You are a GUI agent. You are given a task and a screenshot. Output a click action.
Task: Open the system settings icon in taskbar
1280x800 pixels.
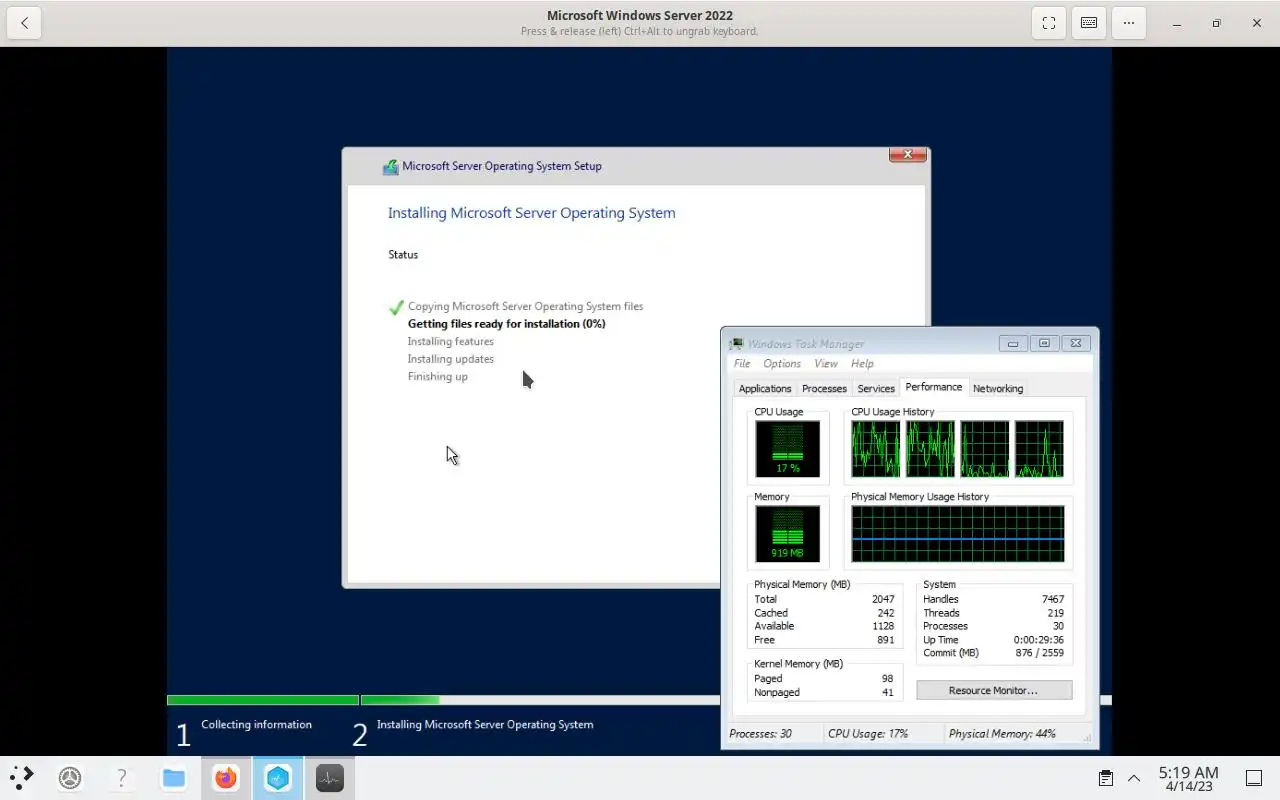click(70, 778)
